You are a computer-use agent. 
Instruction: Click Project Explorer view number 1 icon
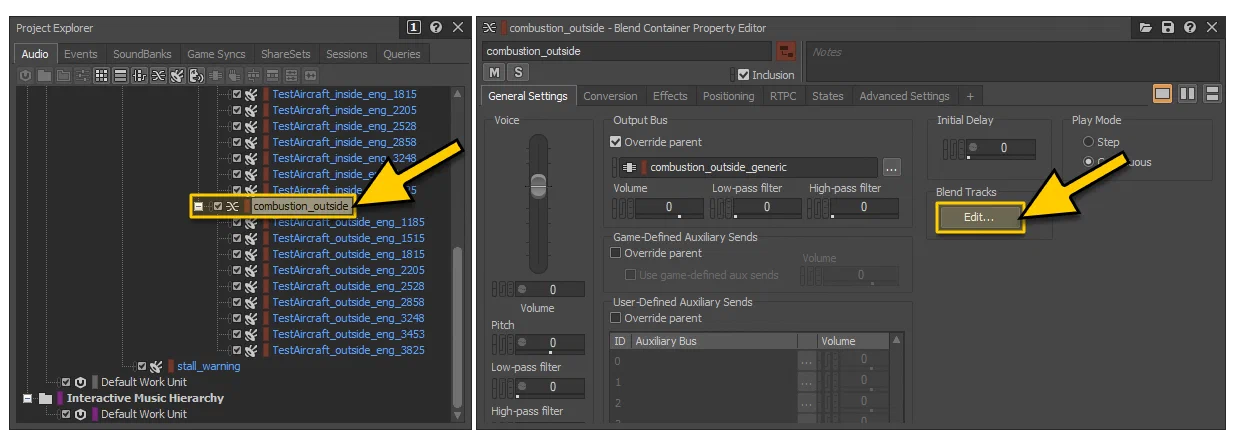coord(414,28)
